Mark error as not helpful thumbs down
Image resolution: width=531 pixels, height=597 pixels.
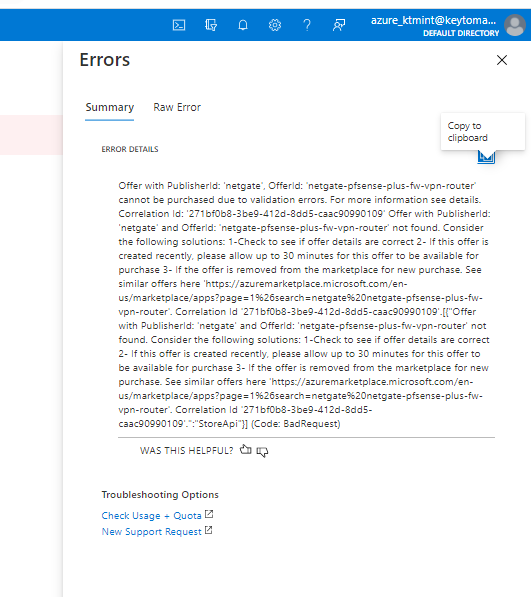point(262,452)
